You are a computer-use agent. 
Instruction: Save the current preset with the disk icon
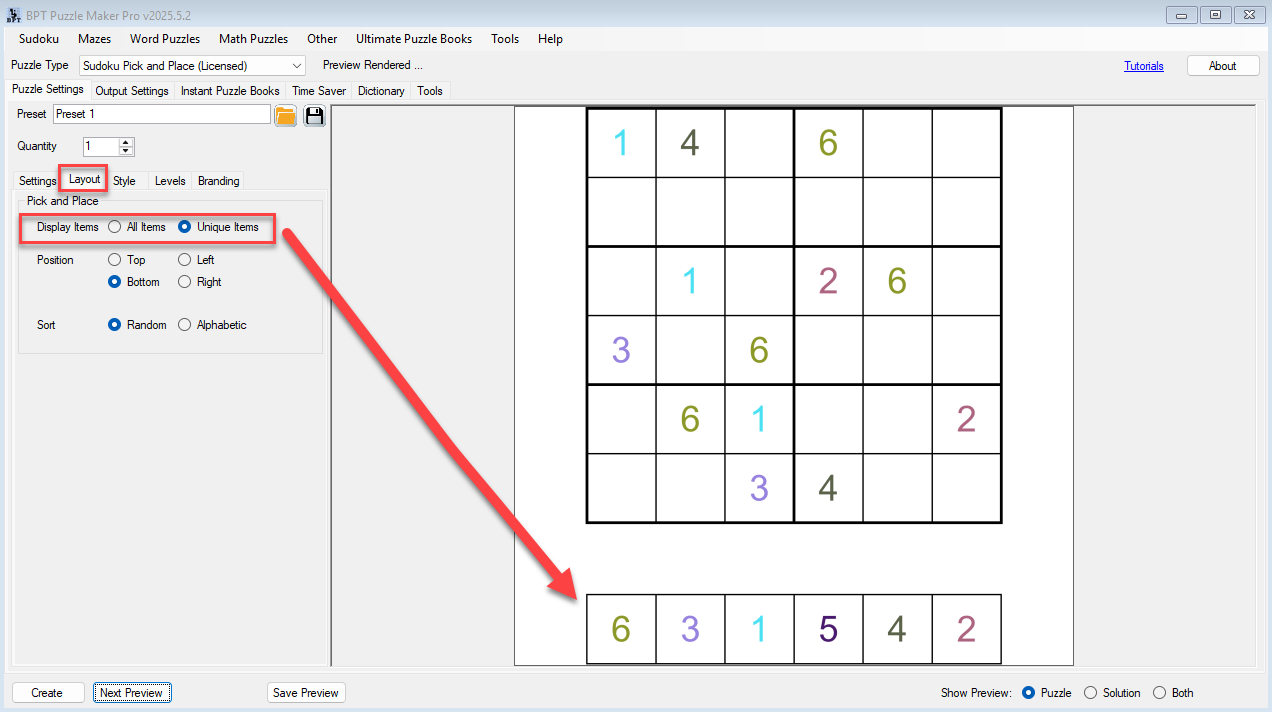pos(314,115)
